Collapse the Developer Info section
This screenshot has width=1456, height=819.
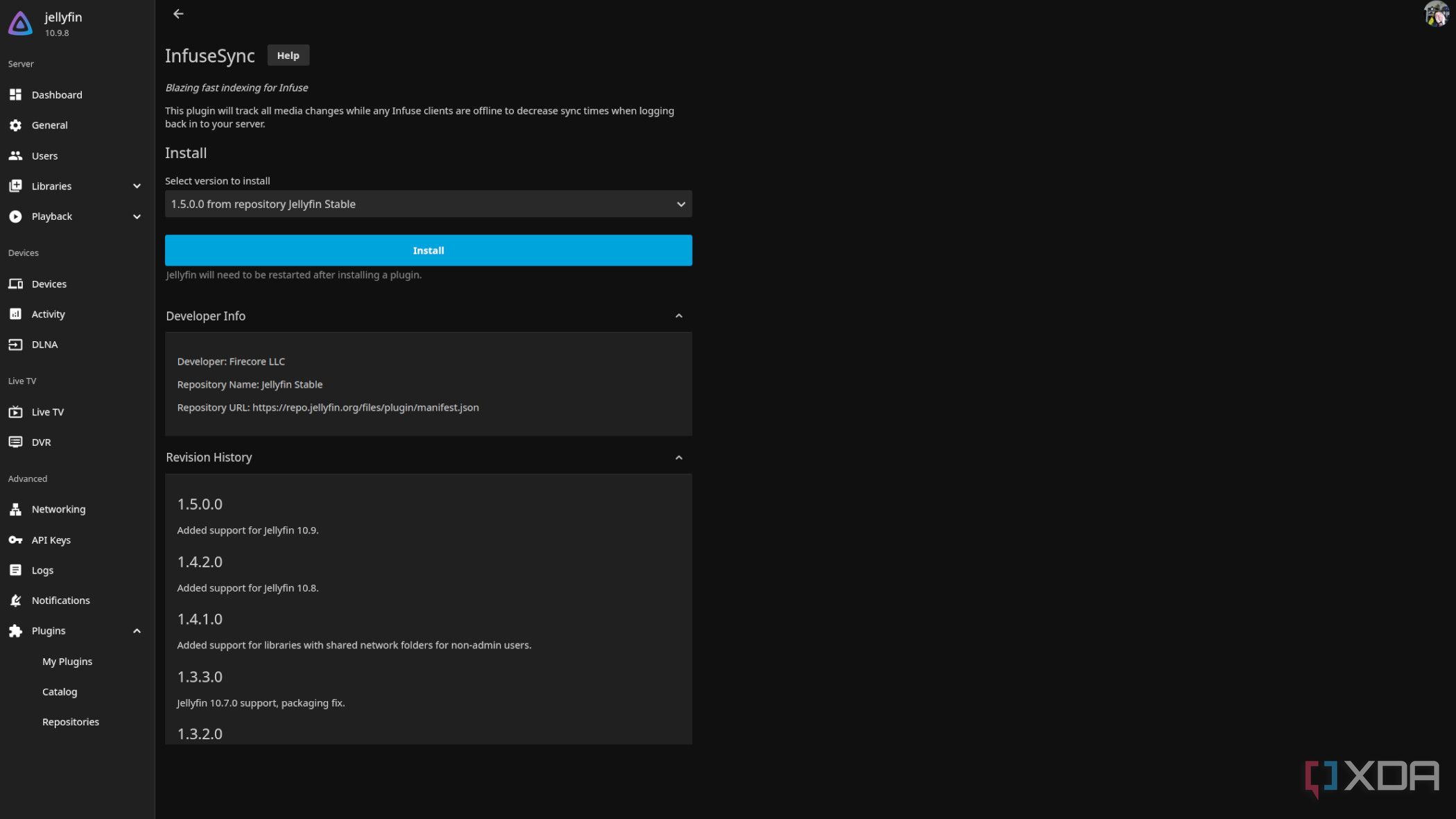pos(678,316)
